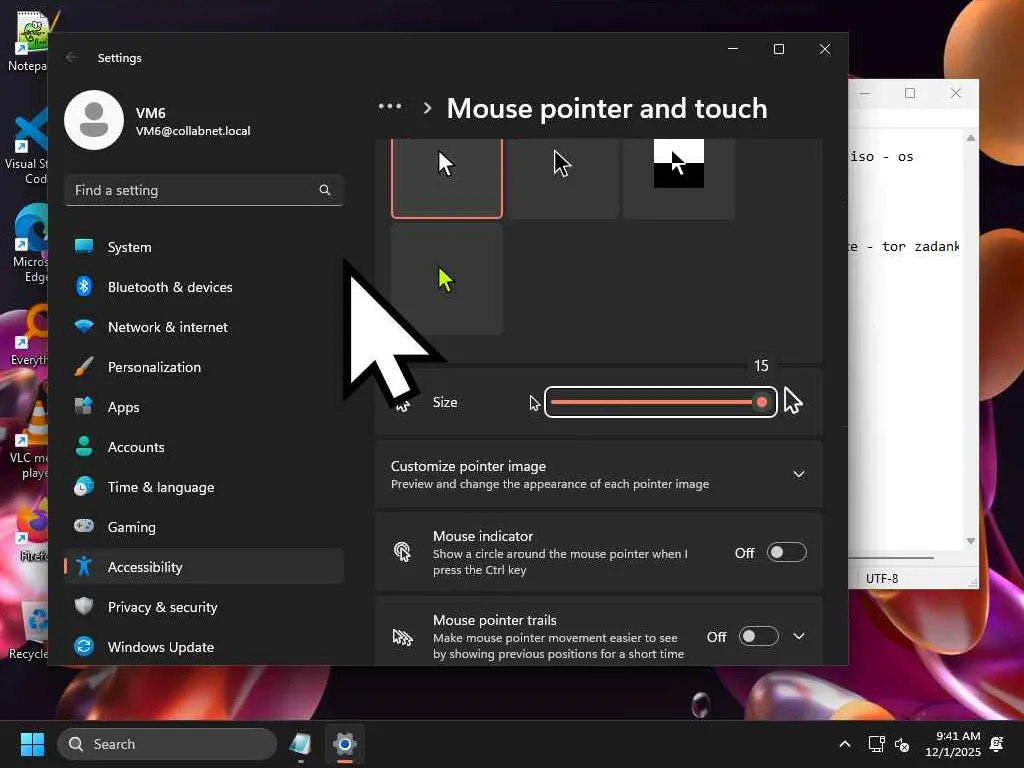Choose the inverted mouse pointer style

679,177
